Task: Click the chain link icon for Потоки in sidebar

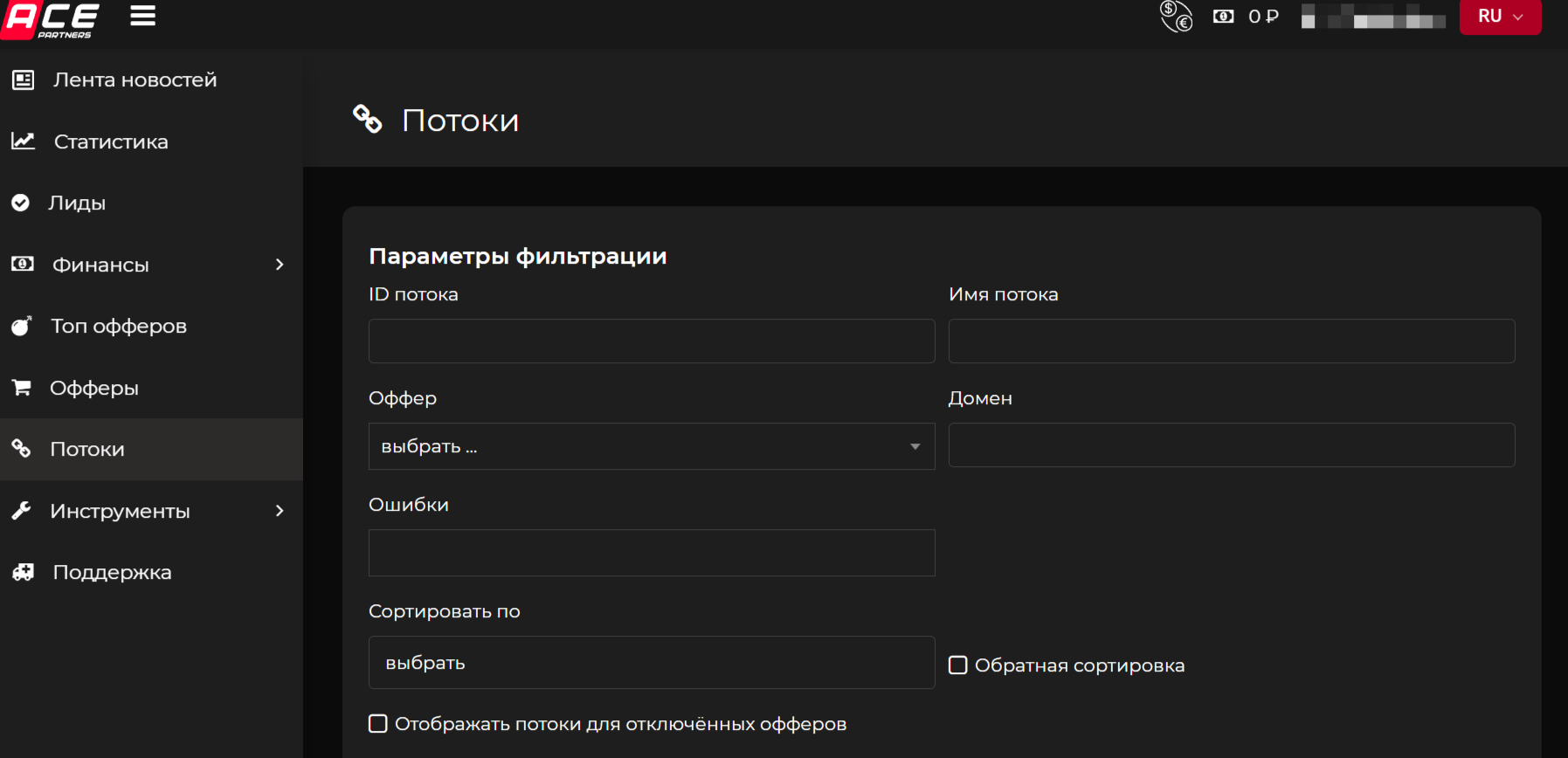Action: pyautogui.click(x=21, y=449)
